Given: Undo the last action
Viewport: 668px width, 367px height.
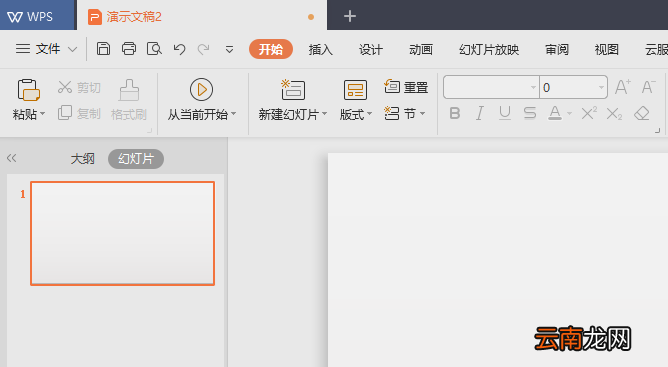Looking at the screenshot, I should pyautogui.click(x=179, y=49).
